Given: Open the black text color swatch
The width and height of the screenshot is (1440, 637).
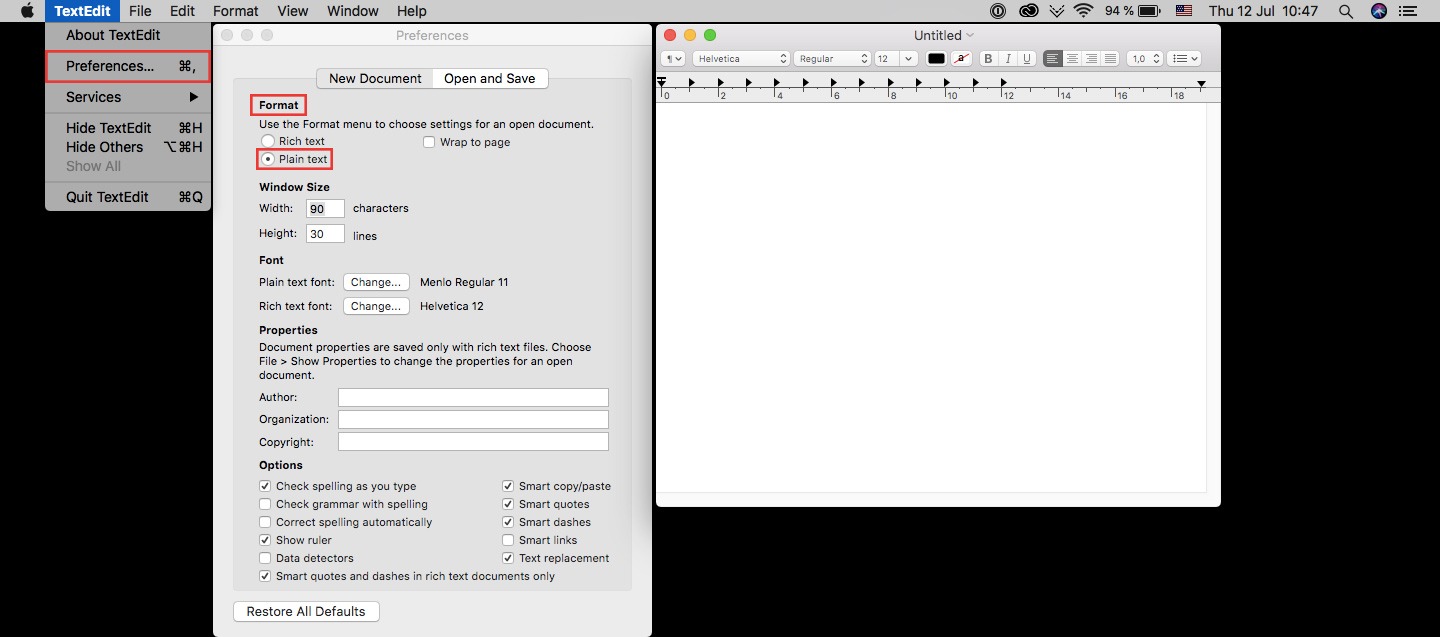Looking at the screenshot, I should (x=936, y=59).
